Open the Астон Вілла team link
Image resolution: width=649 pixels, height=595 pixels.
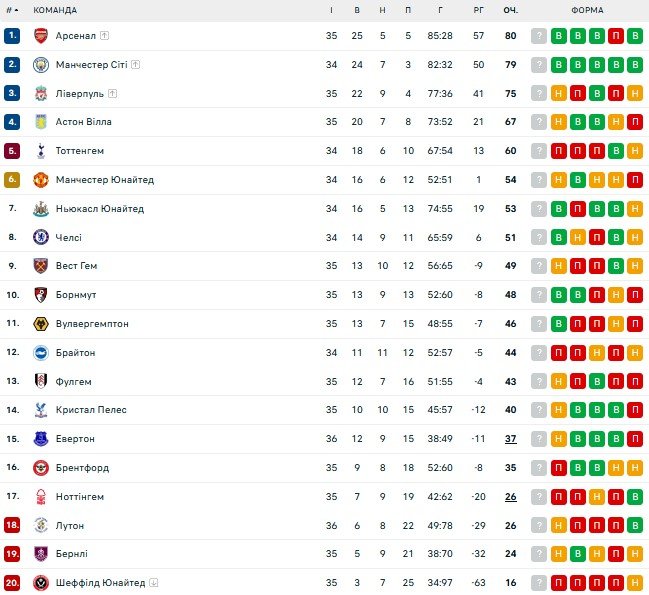[x=84, y=122]
